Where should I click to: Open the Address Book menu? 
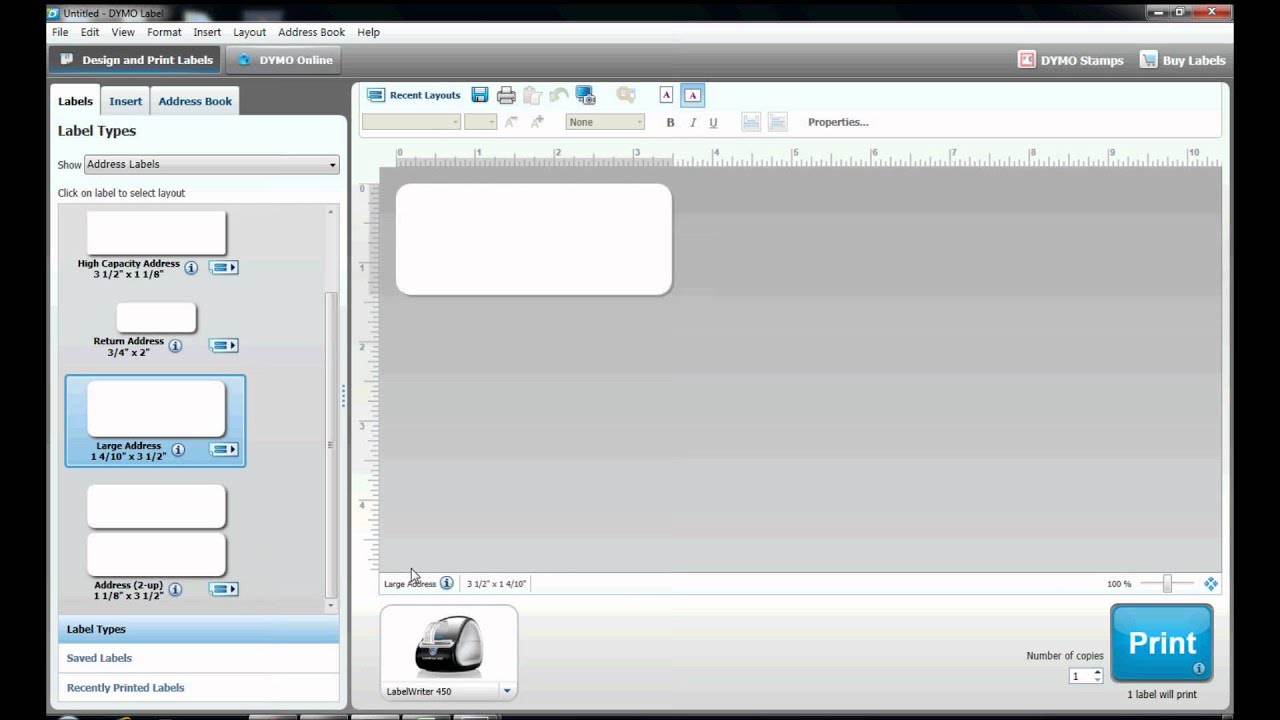pyautogui.click(x=312, y=32)
